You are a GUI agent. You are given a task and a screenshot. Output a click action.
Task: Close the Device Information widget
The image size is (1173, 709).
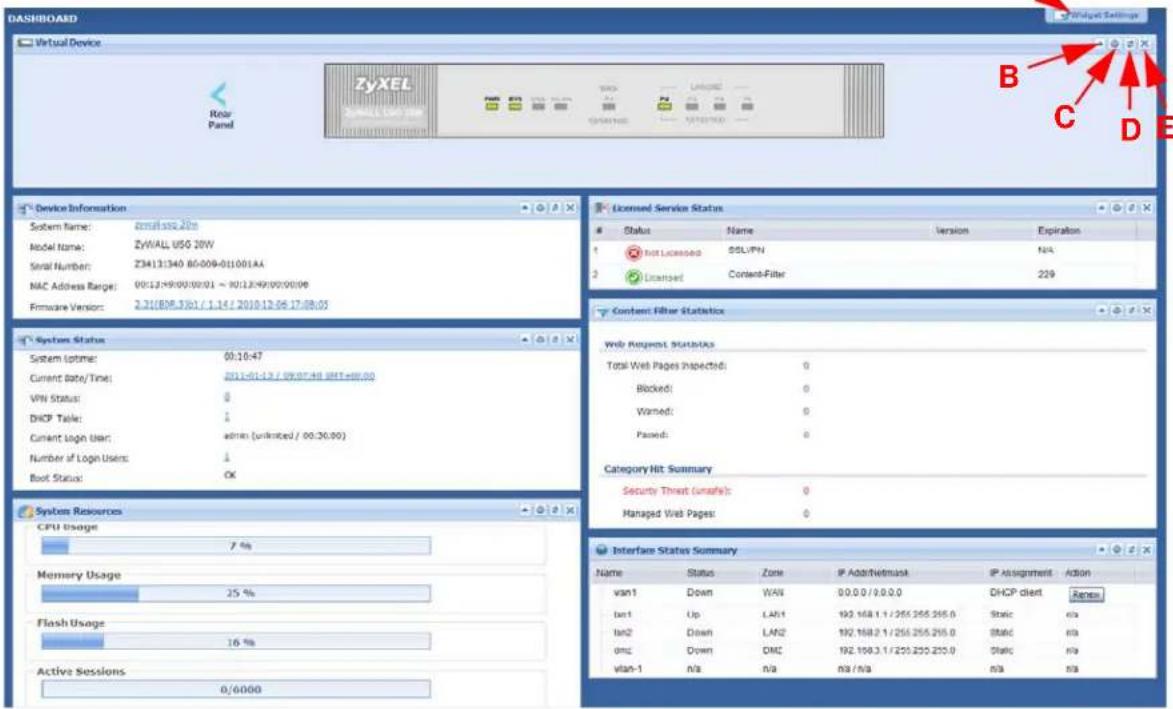tap(570, 208)
